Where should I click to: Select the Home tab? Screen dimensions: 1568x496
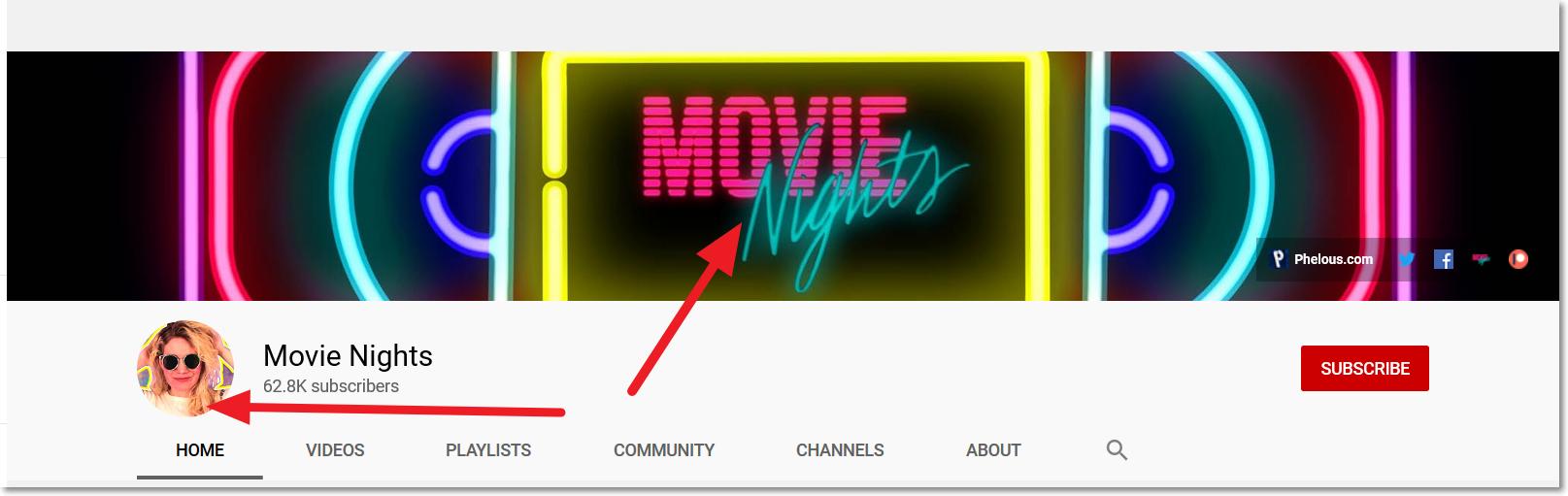tap(200, 450)
